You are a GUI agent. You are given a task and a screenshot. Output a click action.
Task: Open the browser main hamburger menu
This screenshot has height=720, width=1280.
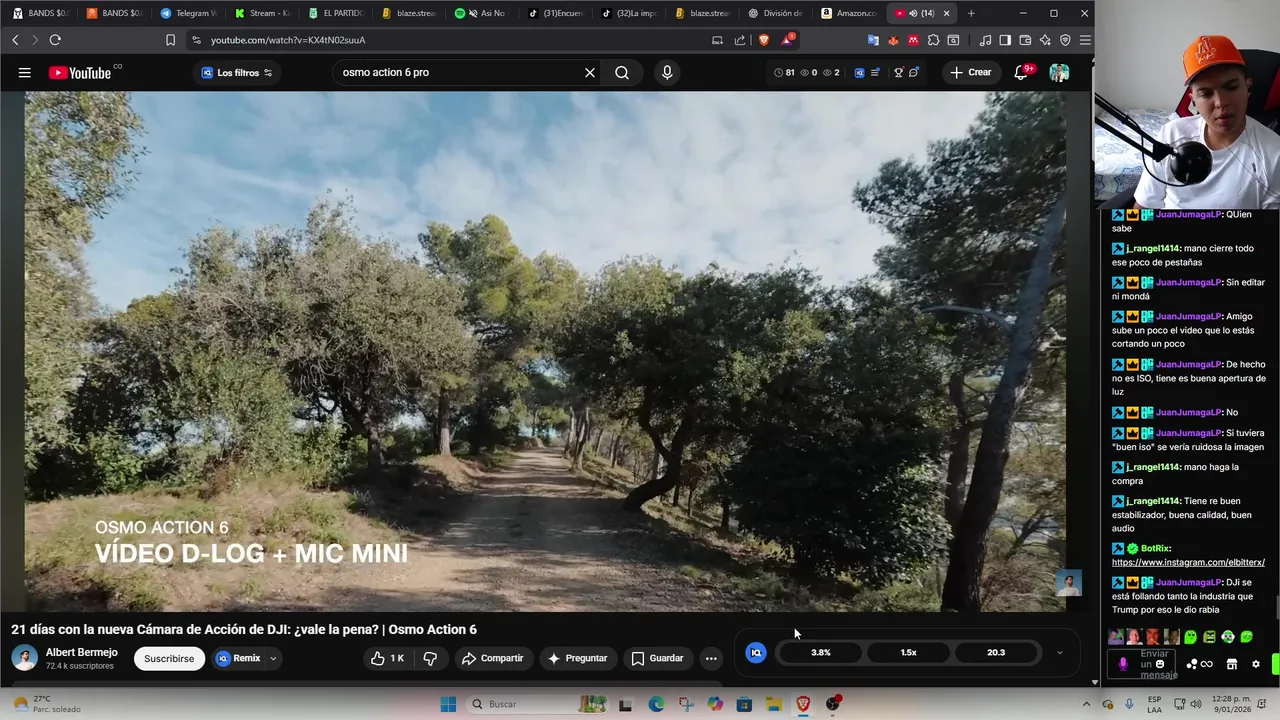(x=1085, y=40)
